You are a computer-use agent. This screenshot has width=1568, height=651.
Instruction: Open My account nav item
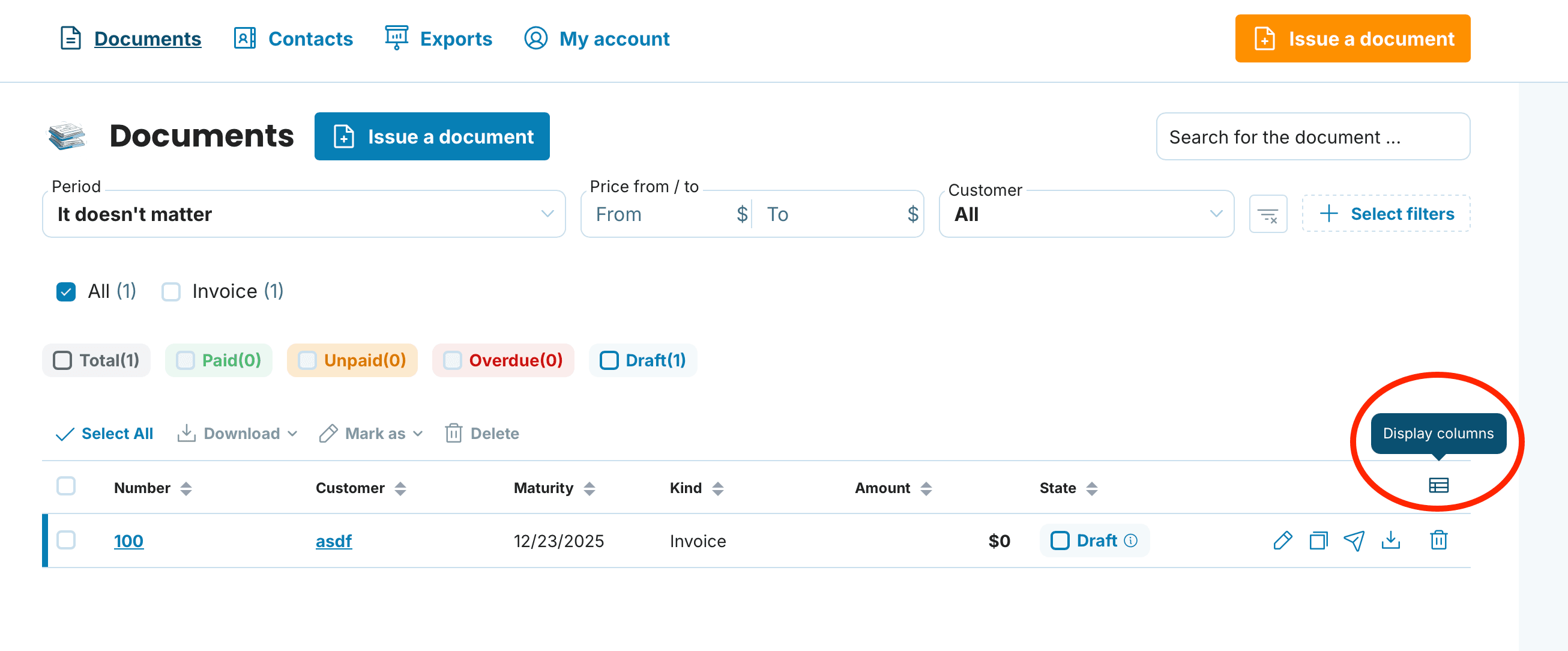coord(597,38)
